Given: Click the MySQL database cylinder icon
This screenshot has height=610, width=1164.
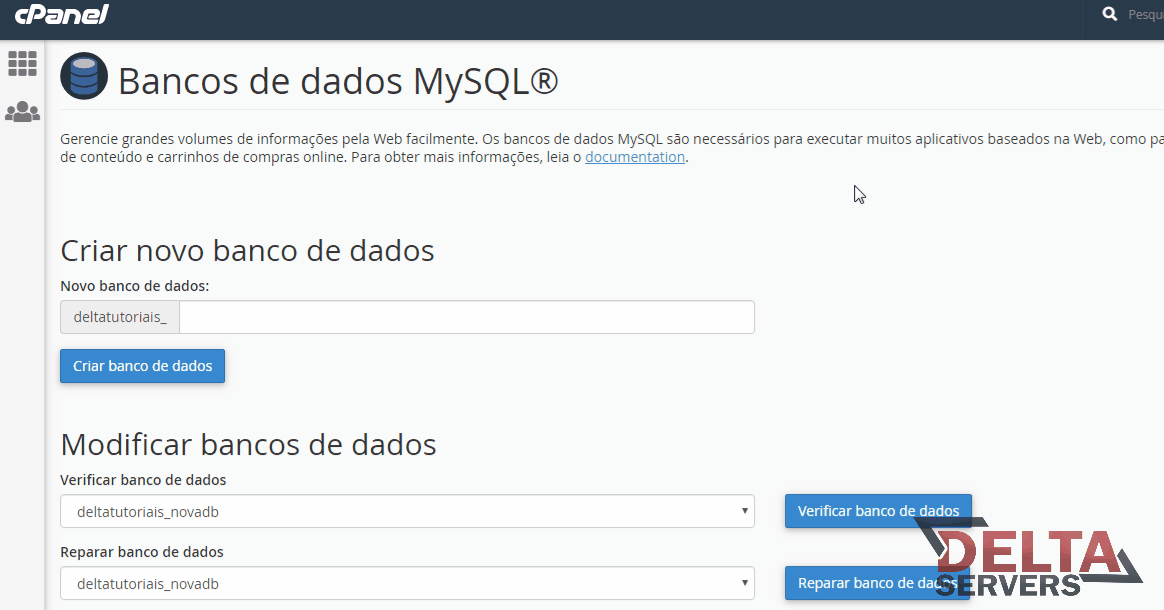Looking at the screenshot, I should pyautogui.click(x=84, y=76).
